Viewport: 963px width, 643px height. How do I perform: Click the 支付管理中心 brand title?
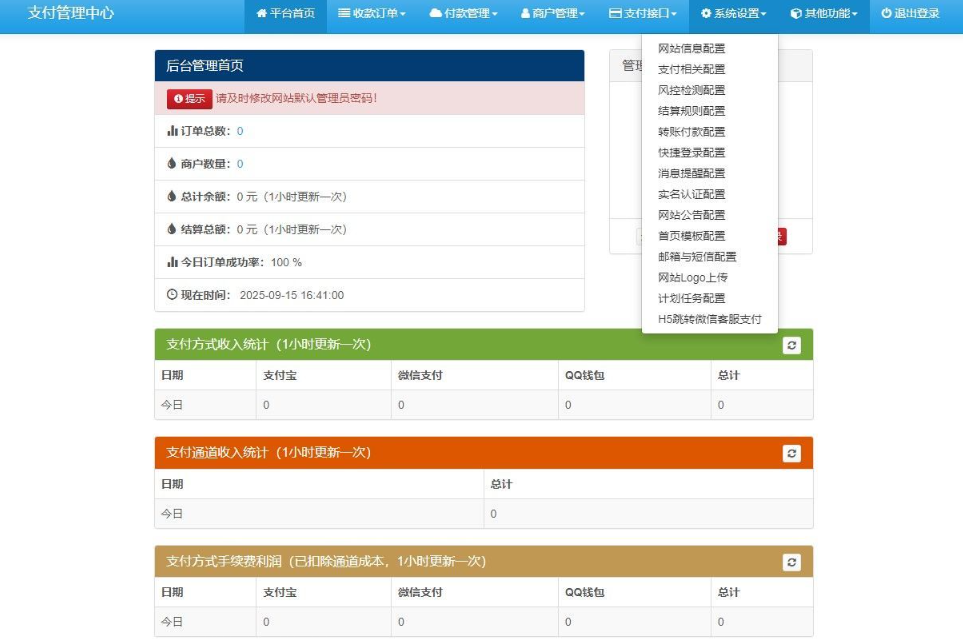(71, 14)
